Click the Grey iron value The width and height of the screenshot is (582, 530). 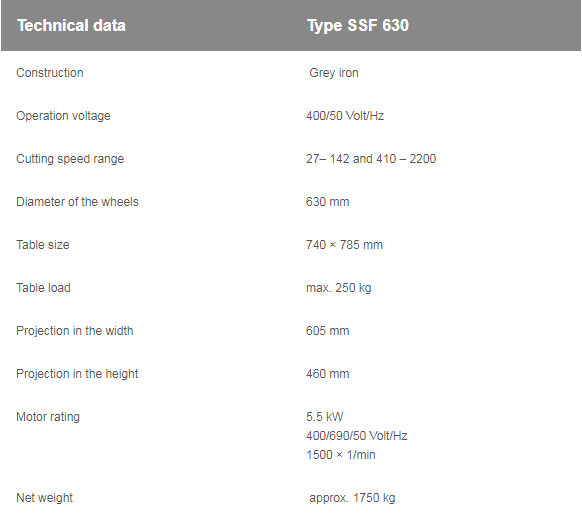(334, 73)
